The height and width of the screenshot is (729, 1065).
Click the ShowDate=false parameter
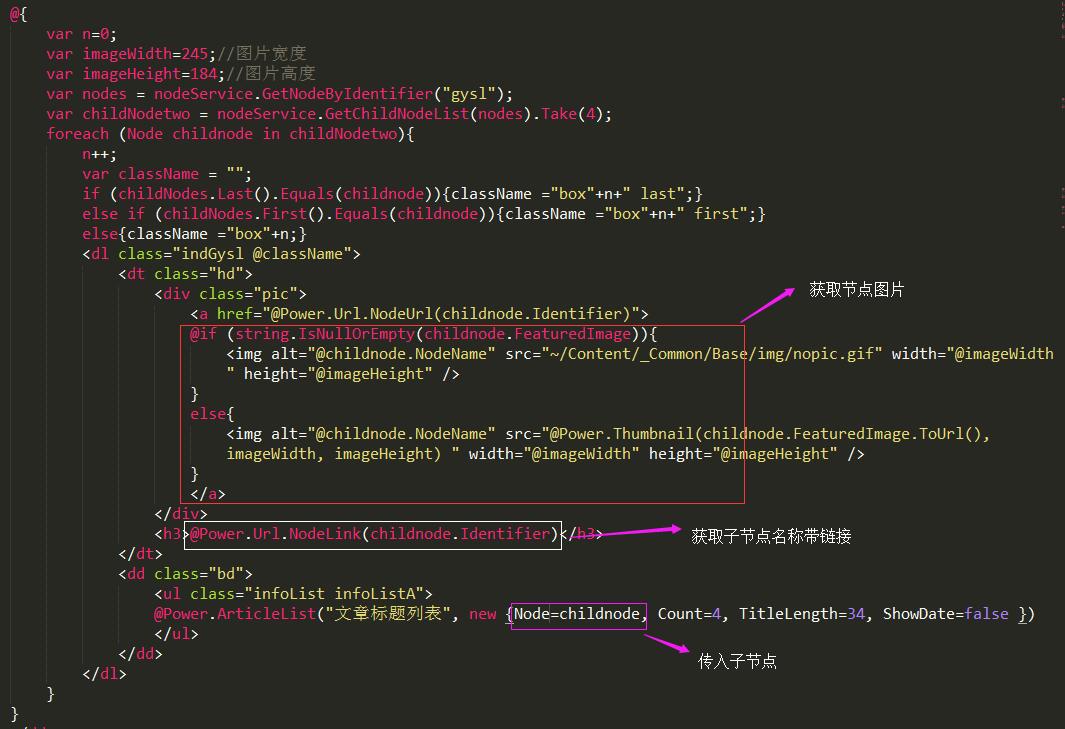point(945,614)
